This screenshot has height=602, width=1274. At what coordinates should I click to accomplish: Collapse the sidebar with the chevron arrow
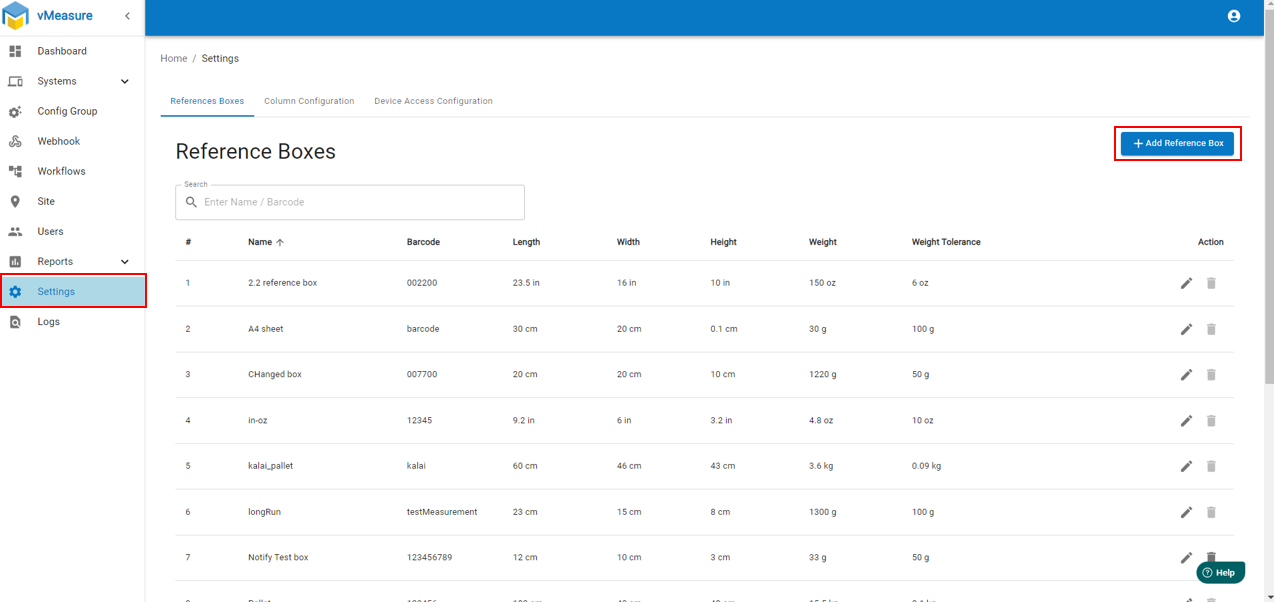[x=127, y=16]
